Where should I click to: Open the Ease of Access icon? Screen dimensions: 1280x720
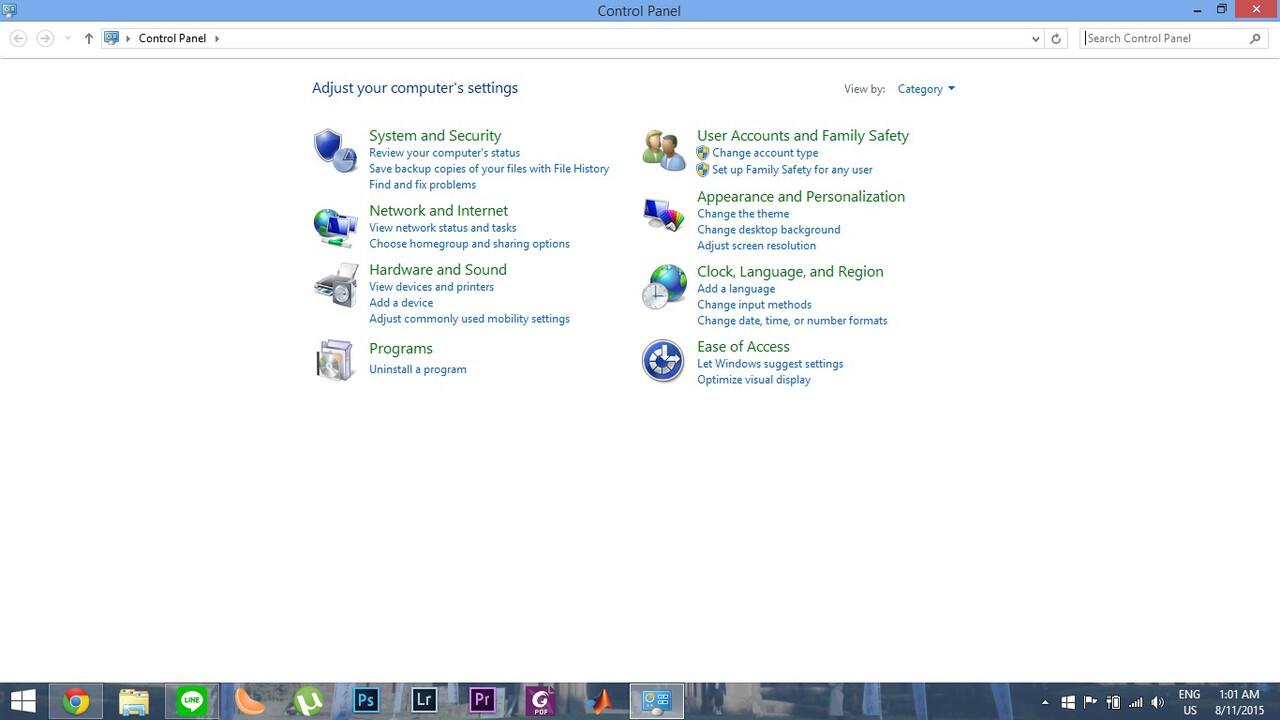663,361
